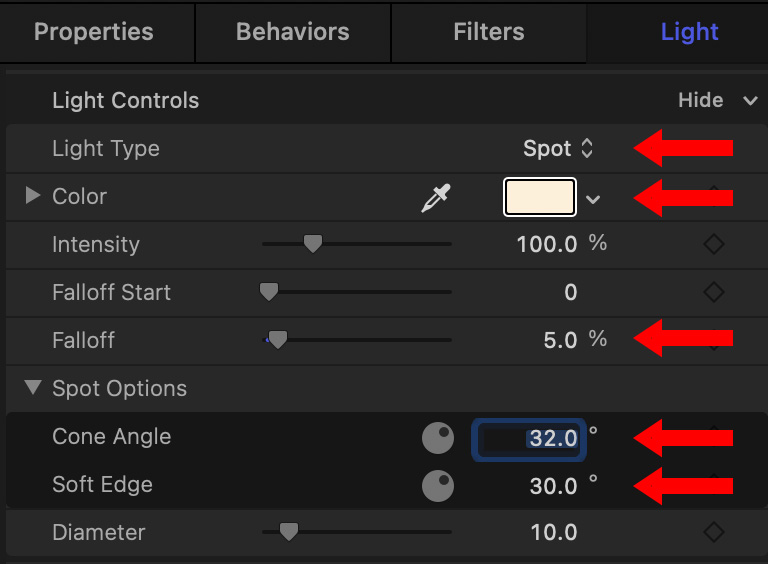Open the Behaviors tab
The image size is (768, 564).
(x=292, y=32)
